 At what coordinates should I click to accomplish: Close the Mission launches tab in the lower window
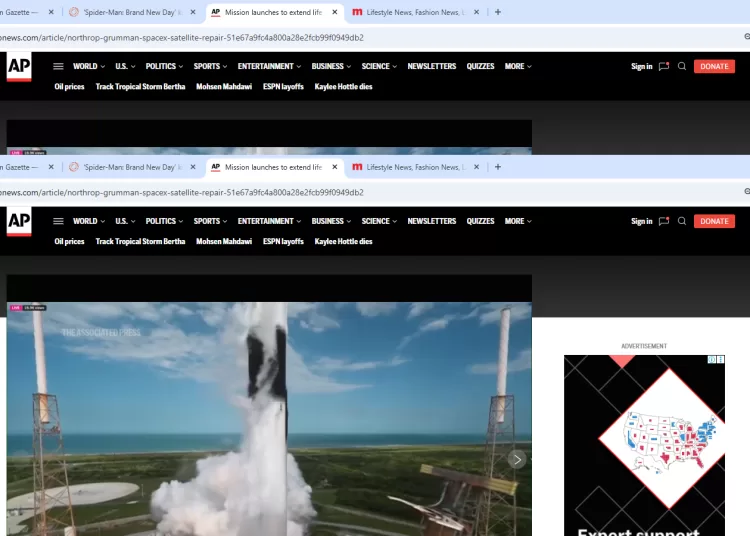335,167
